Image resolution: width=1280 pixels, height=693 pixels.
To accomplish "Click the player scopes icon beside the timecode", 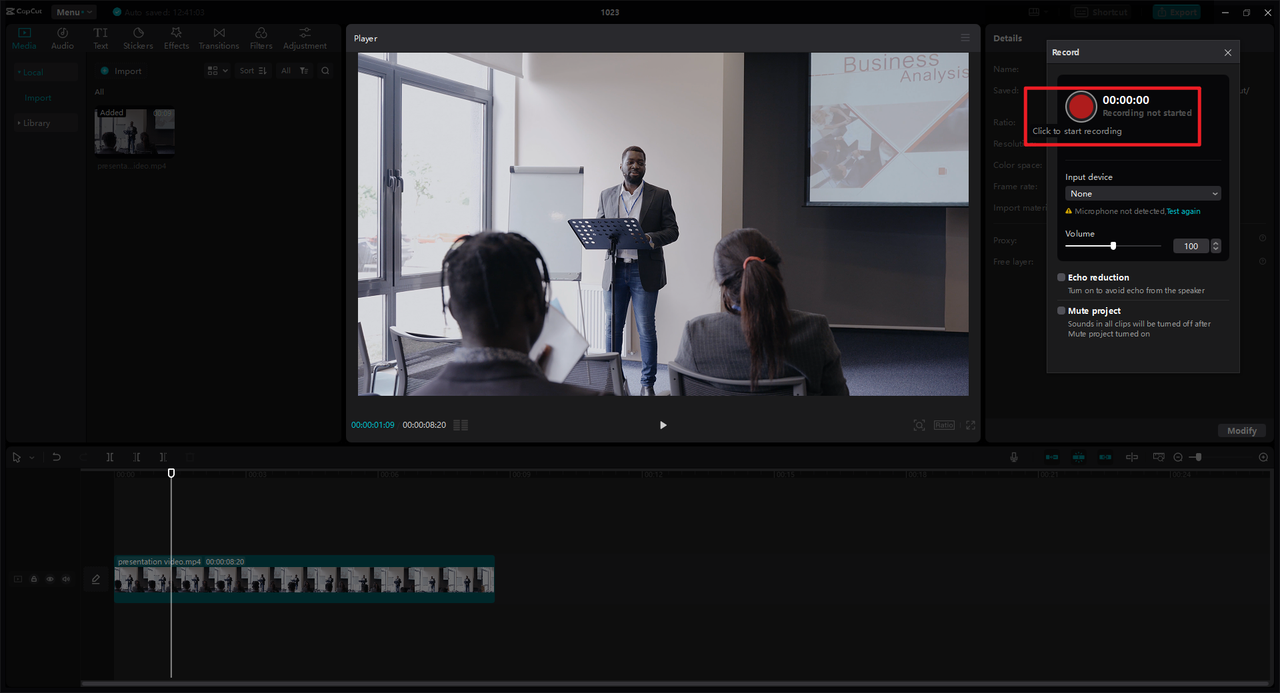I will [461, 425].
